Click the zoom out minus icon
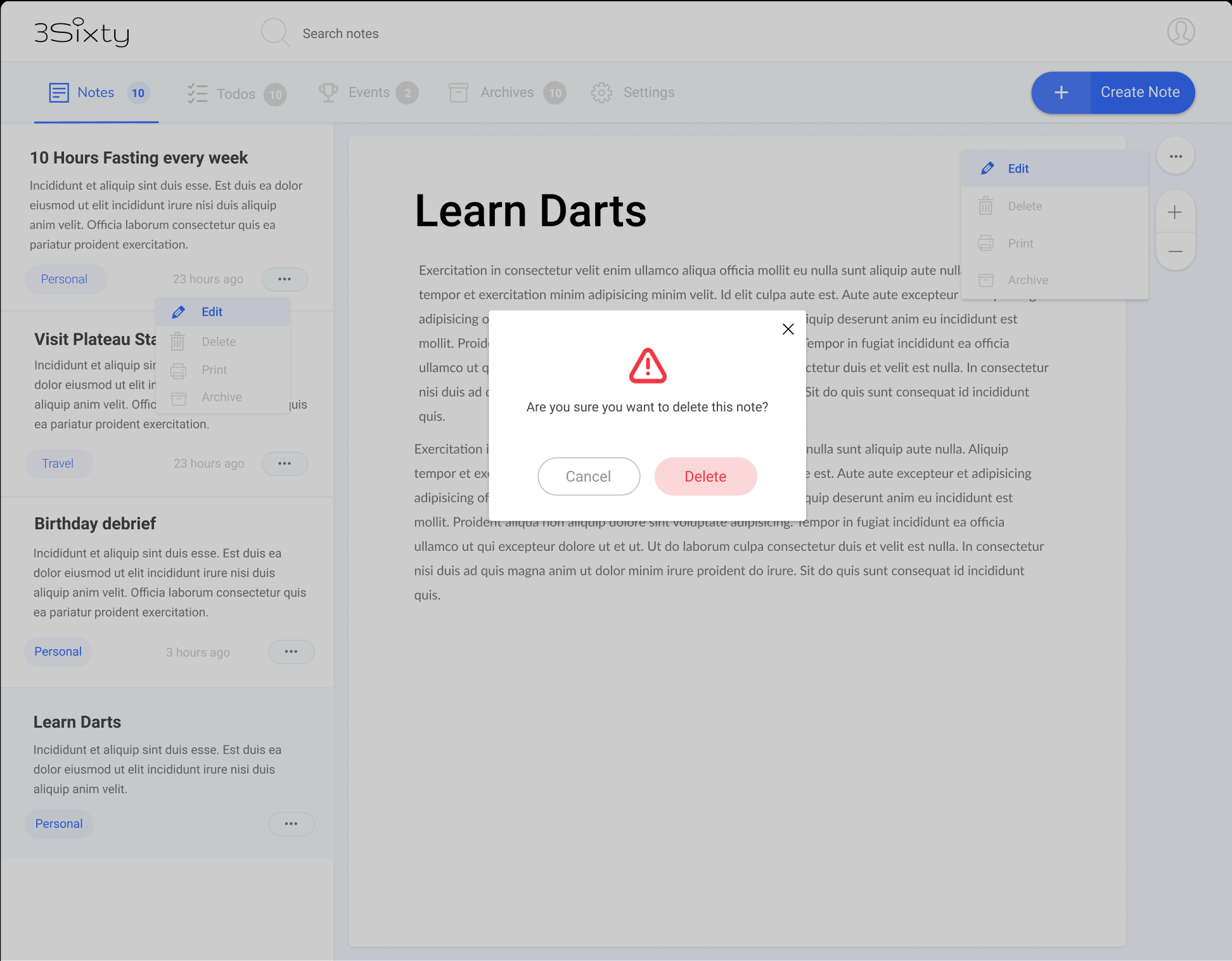The width and height of the screenshot is (1232, 961). point(1175,252)
